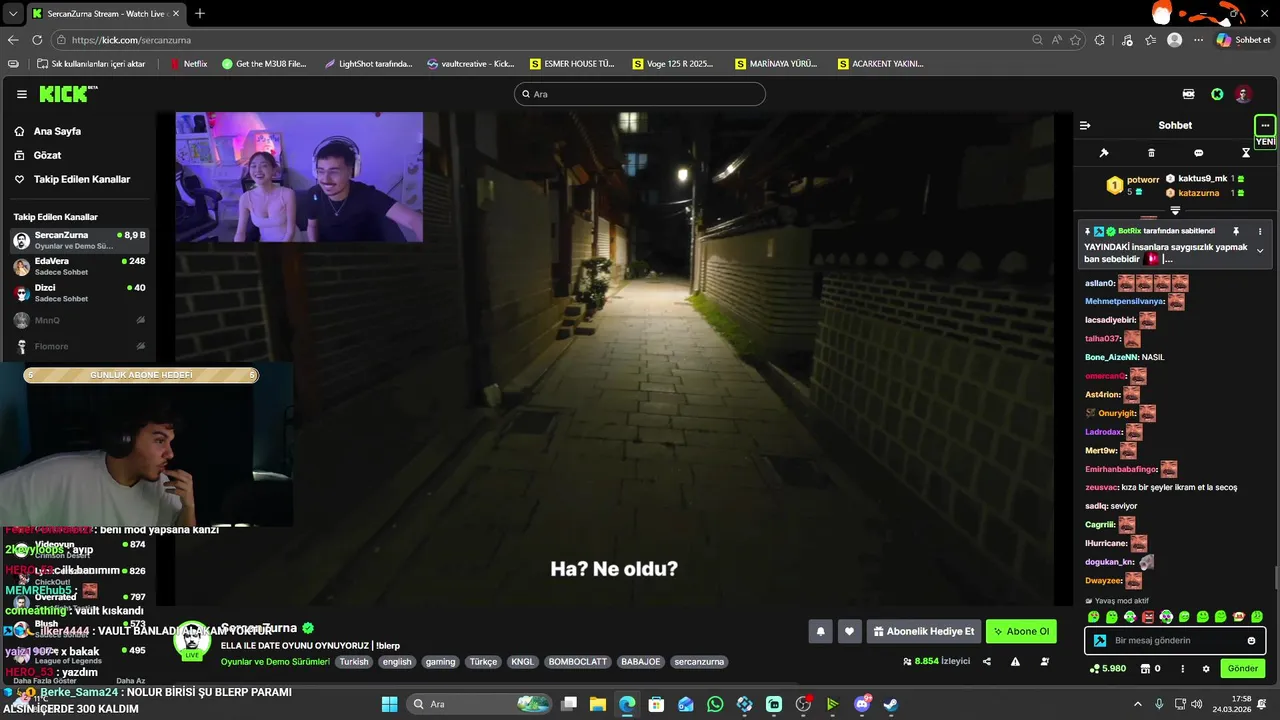Focus the Bir mesaj gönderin input
1280x720 pixels.
(1175, 640)
